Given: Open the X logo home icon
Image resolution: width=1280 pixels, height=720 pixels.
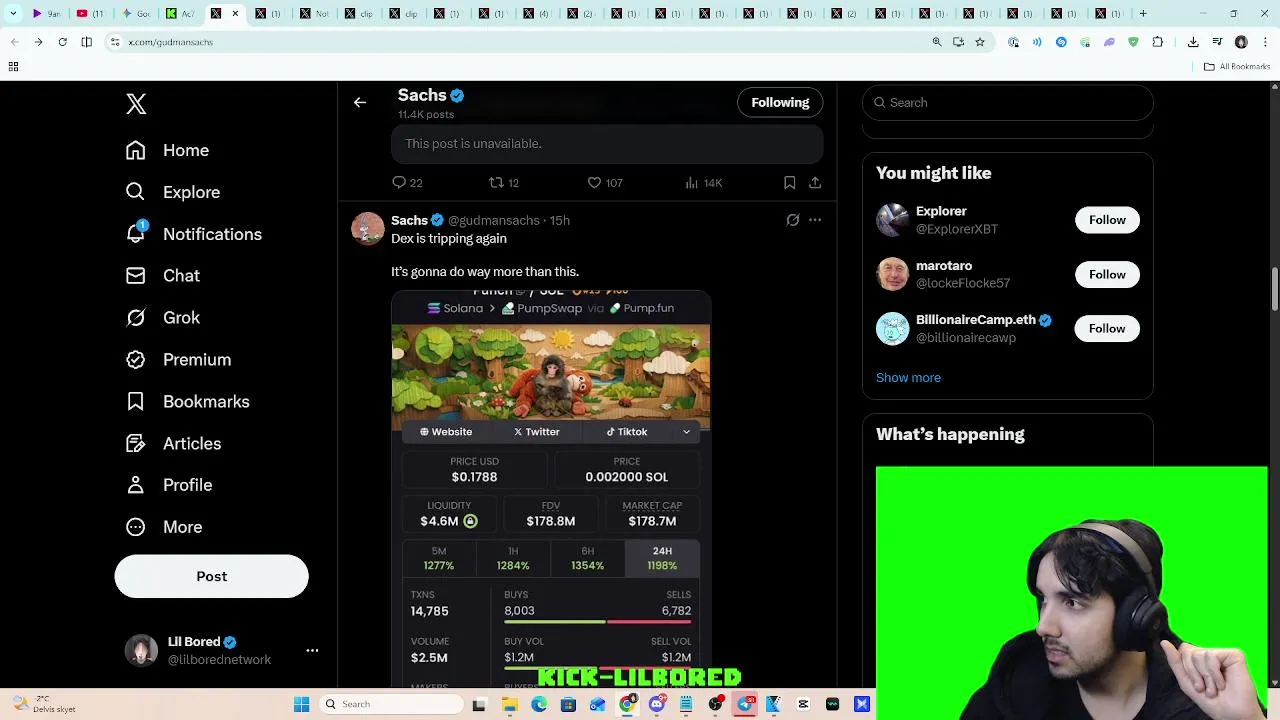Looking at the screenshot, I should click(136, 103).
